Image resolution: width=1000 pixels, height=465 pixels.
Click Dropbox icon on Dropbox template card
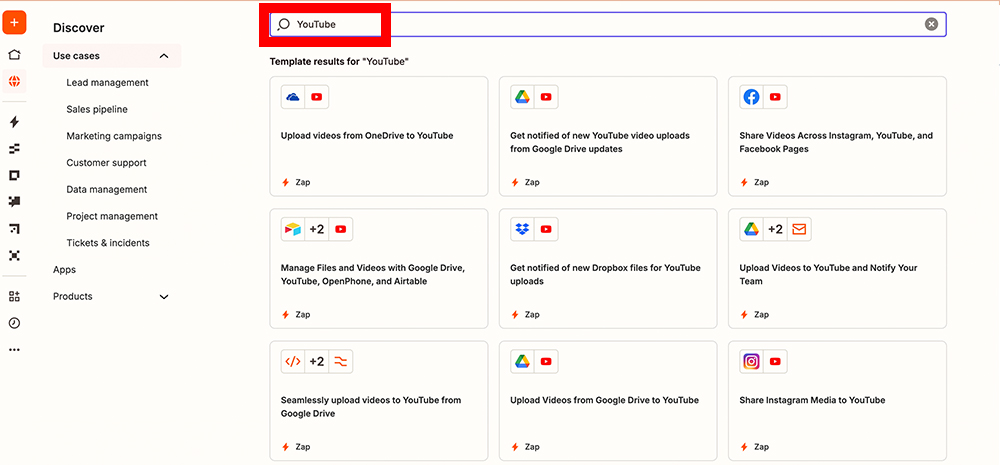522,229
